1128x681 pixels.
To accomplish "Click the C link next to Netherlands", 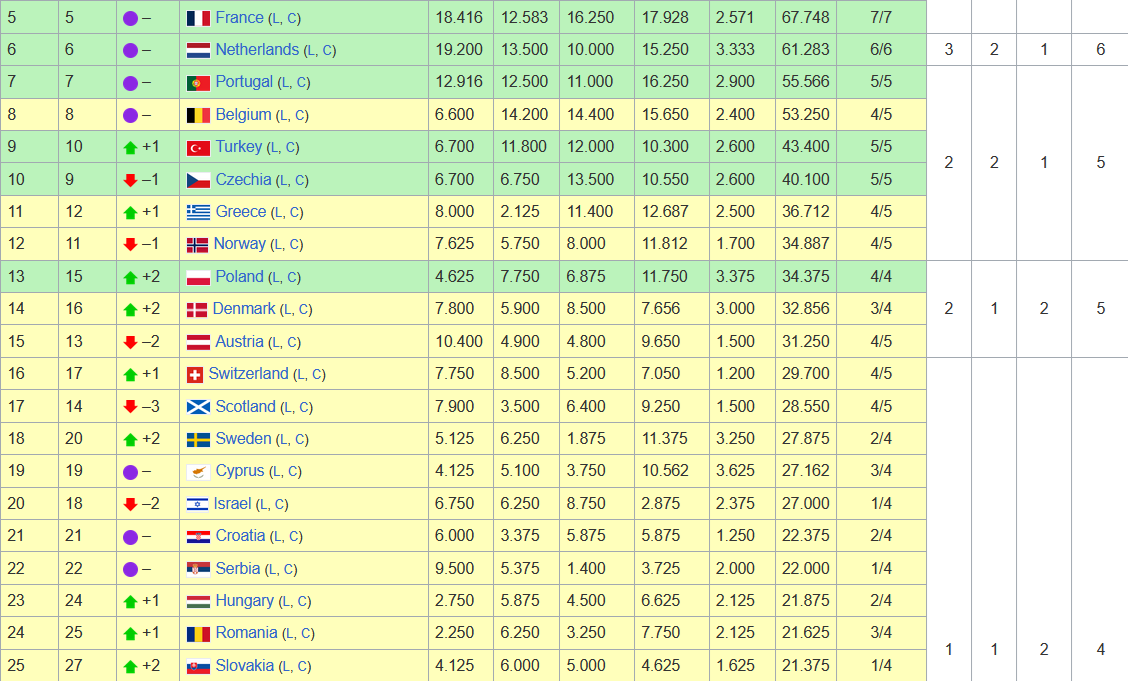I will coord(327,51).
